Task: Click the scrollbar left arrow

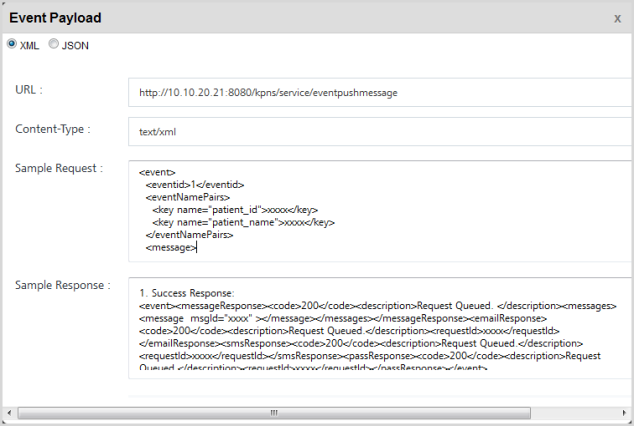Action: pos(9,413)
